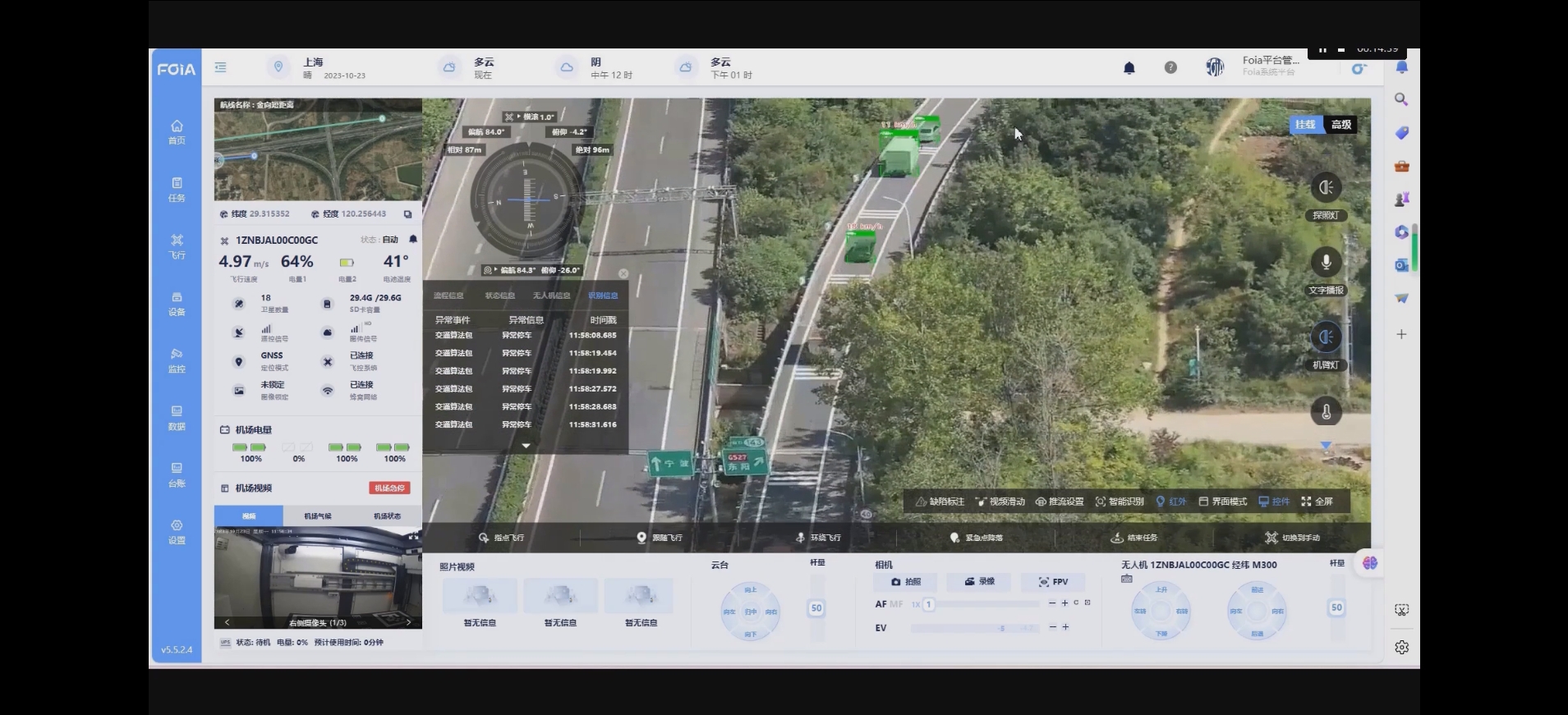Click the thermometer icon on the video
The height and width of the screenshot is (715, 1568).
click(x=1325, y=412)
